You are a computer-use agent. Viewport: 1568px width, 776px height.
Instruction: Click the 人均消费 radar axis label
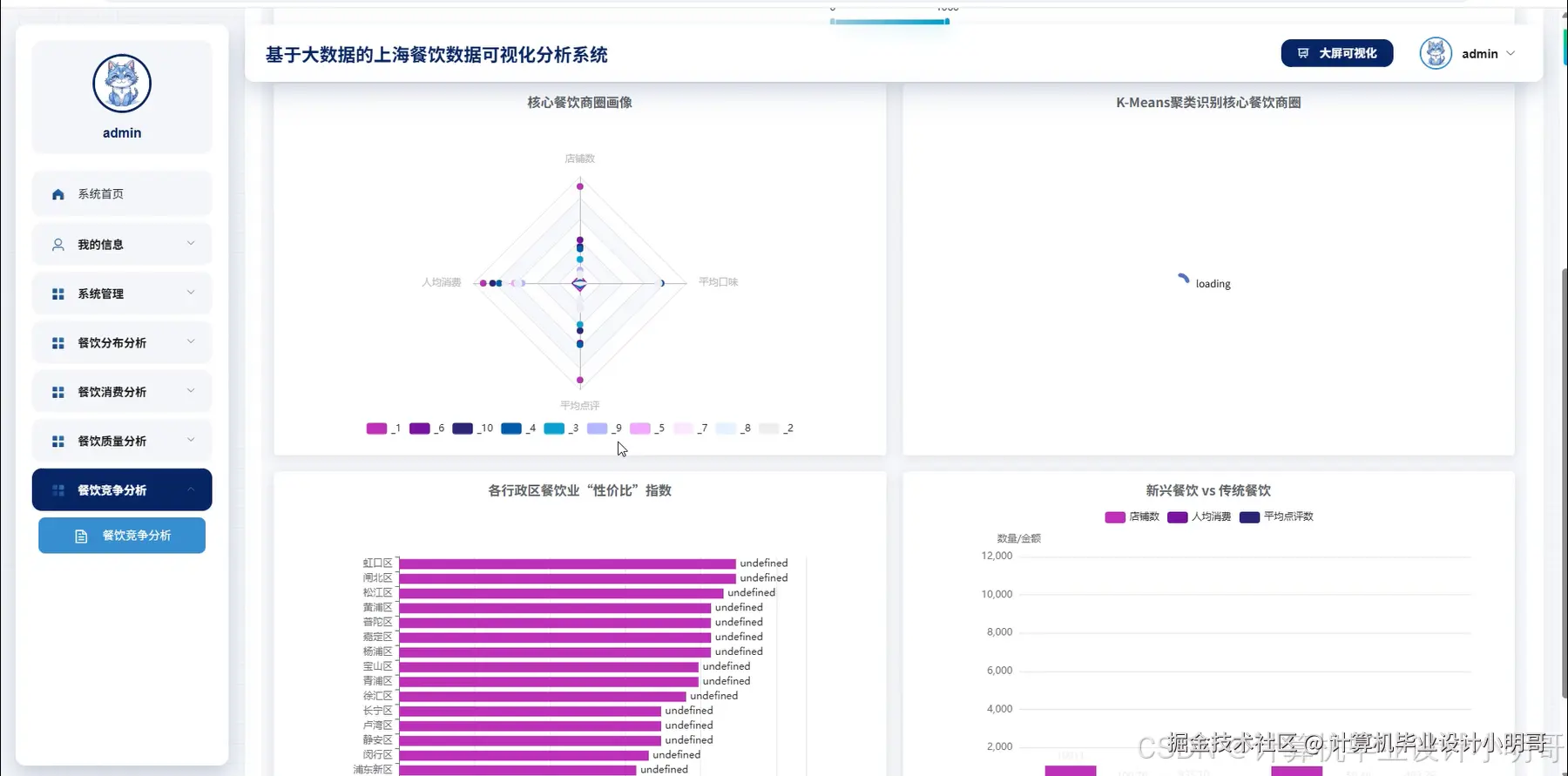442,282
